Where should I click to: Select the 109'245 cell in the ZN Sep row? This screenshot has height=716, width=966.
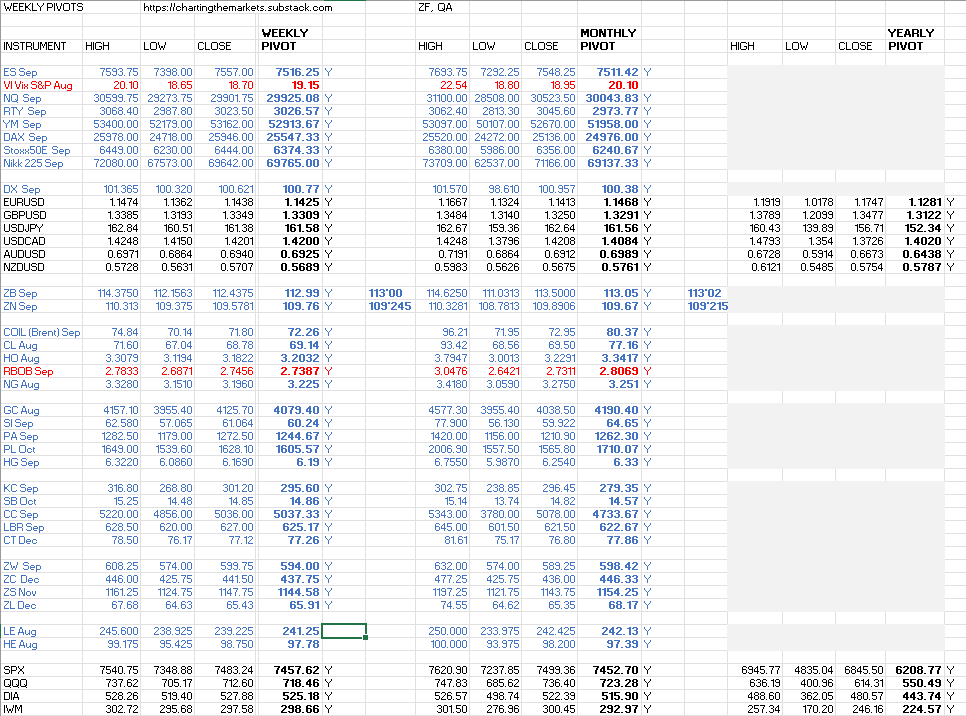click(389, 306)
